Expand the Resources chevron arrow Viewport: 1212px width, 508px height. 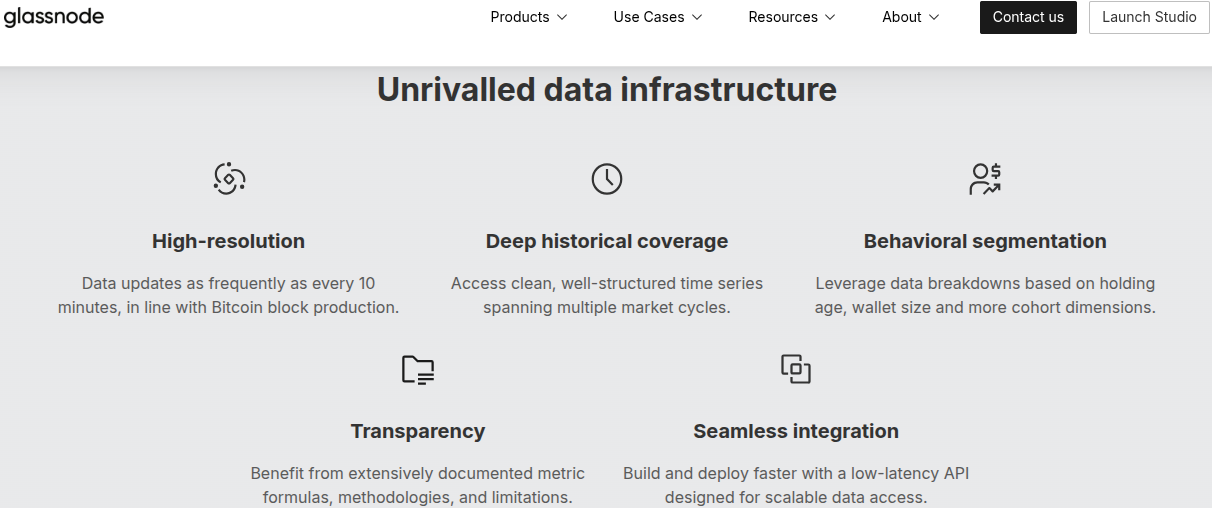click(x=830, y=17)
